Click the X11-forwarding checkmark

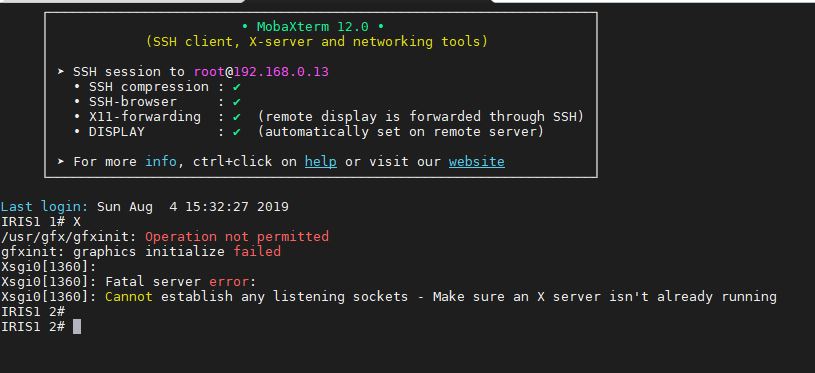236,117
